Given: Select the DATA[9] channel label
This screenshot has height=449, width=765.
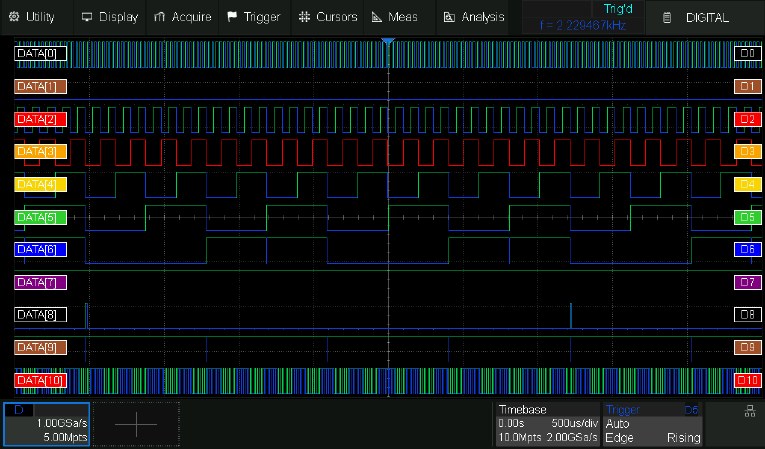Looking at the screenshot, I should coord(40,347).
